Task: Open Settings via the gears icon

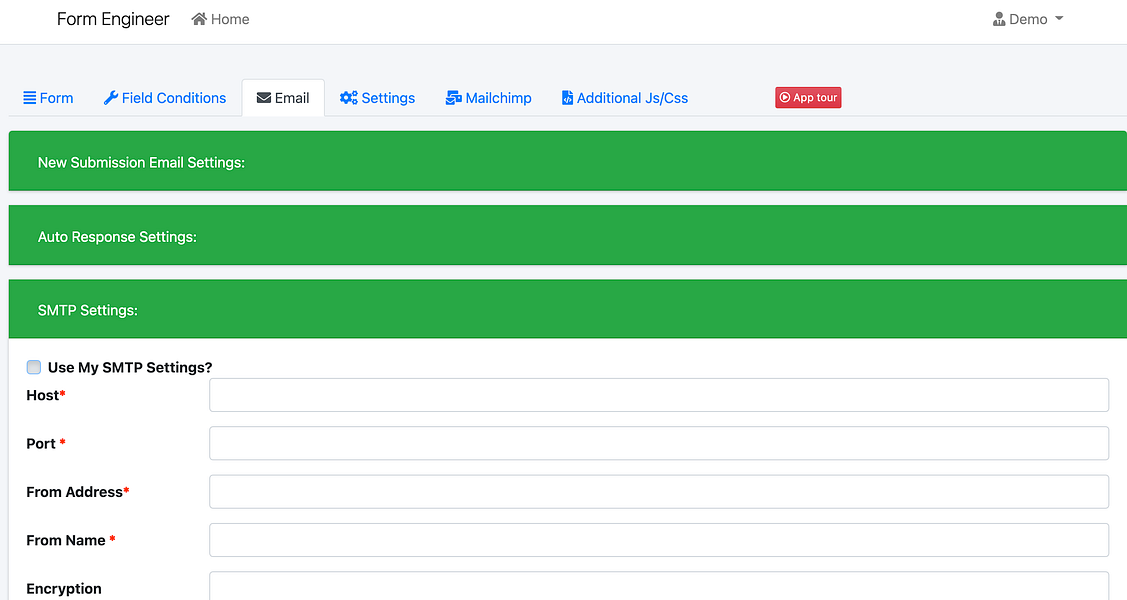Action: (x=347, y=97)
